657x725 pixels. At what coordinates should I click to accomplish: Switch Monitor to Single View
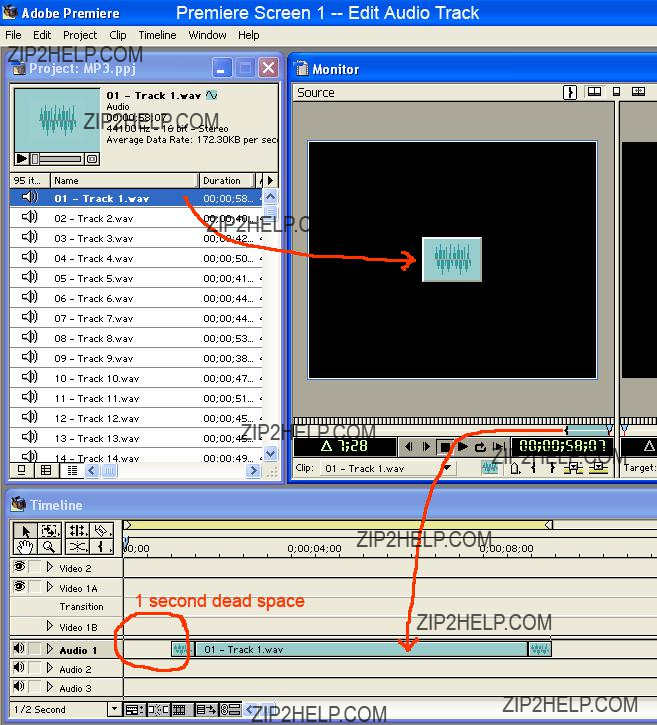point(616,92)
